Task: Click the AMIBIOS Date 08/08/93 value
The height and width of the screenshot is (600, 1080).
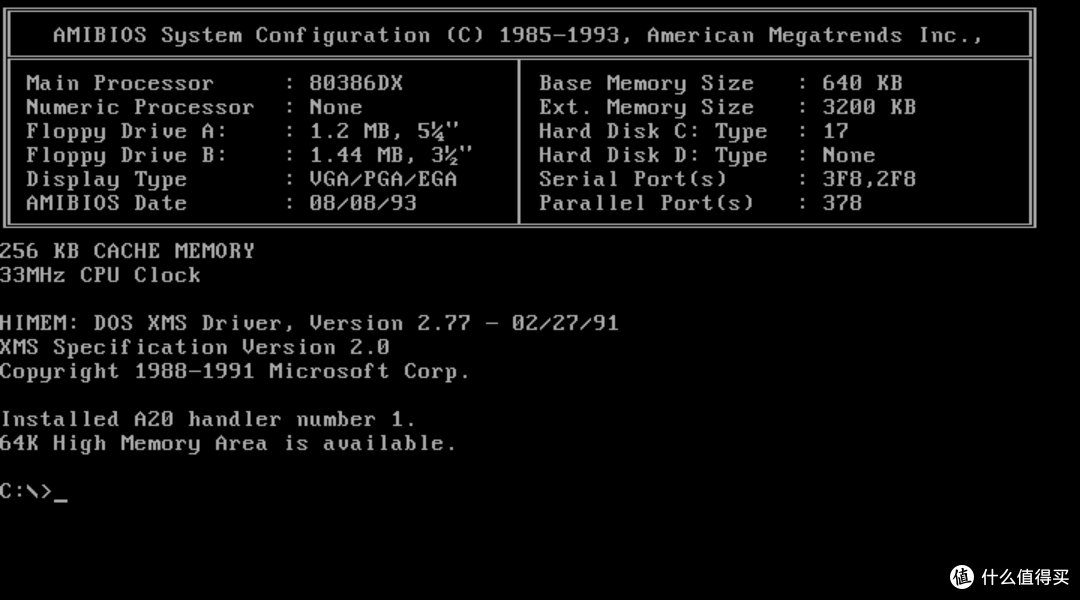Action: click(x=362, y=203)
